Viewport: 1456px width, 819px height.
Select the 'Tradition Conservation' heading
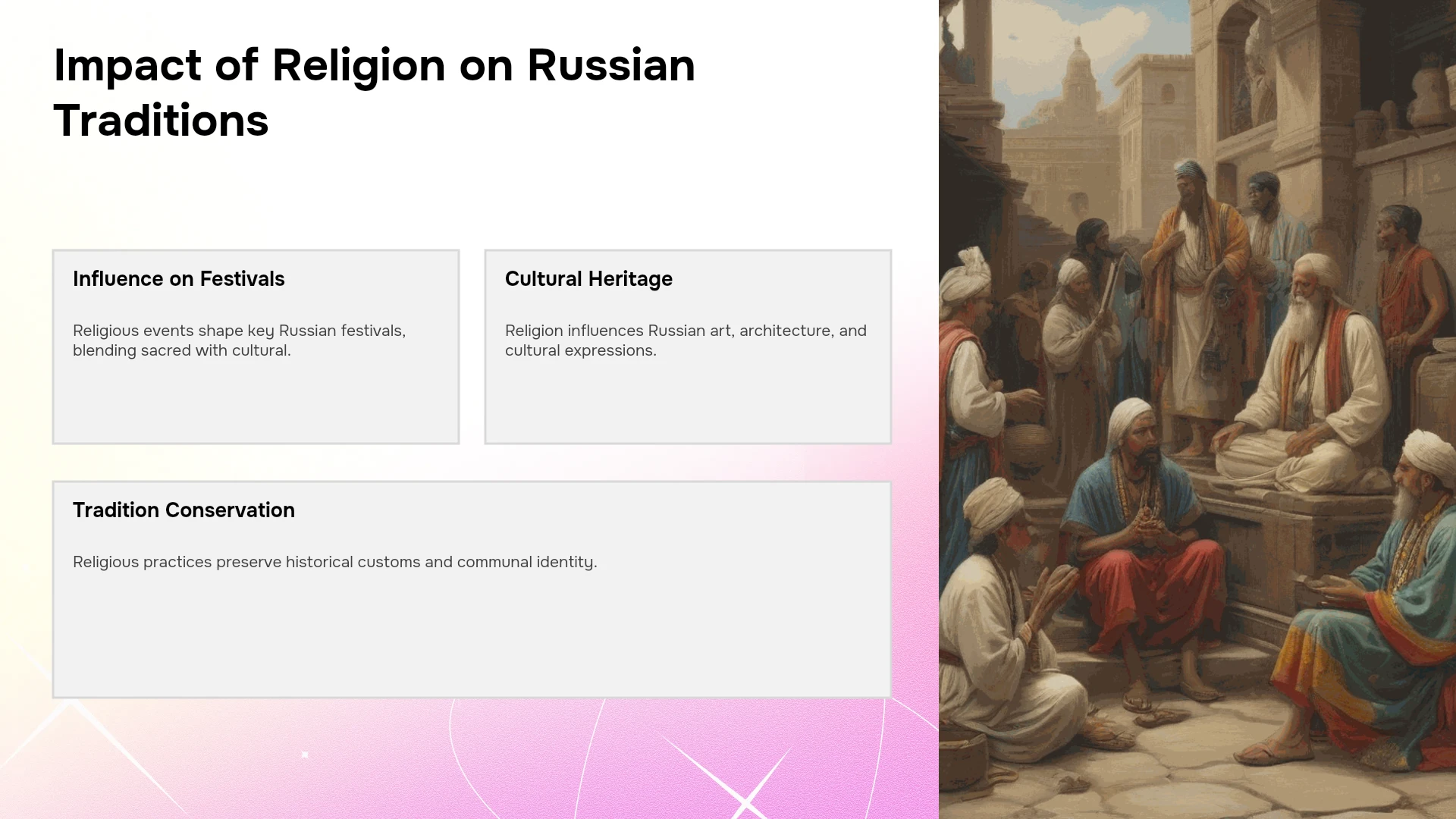(184, 510)
